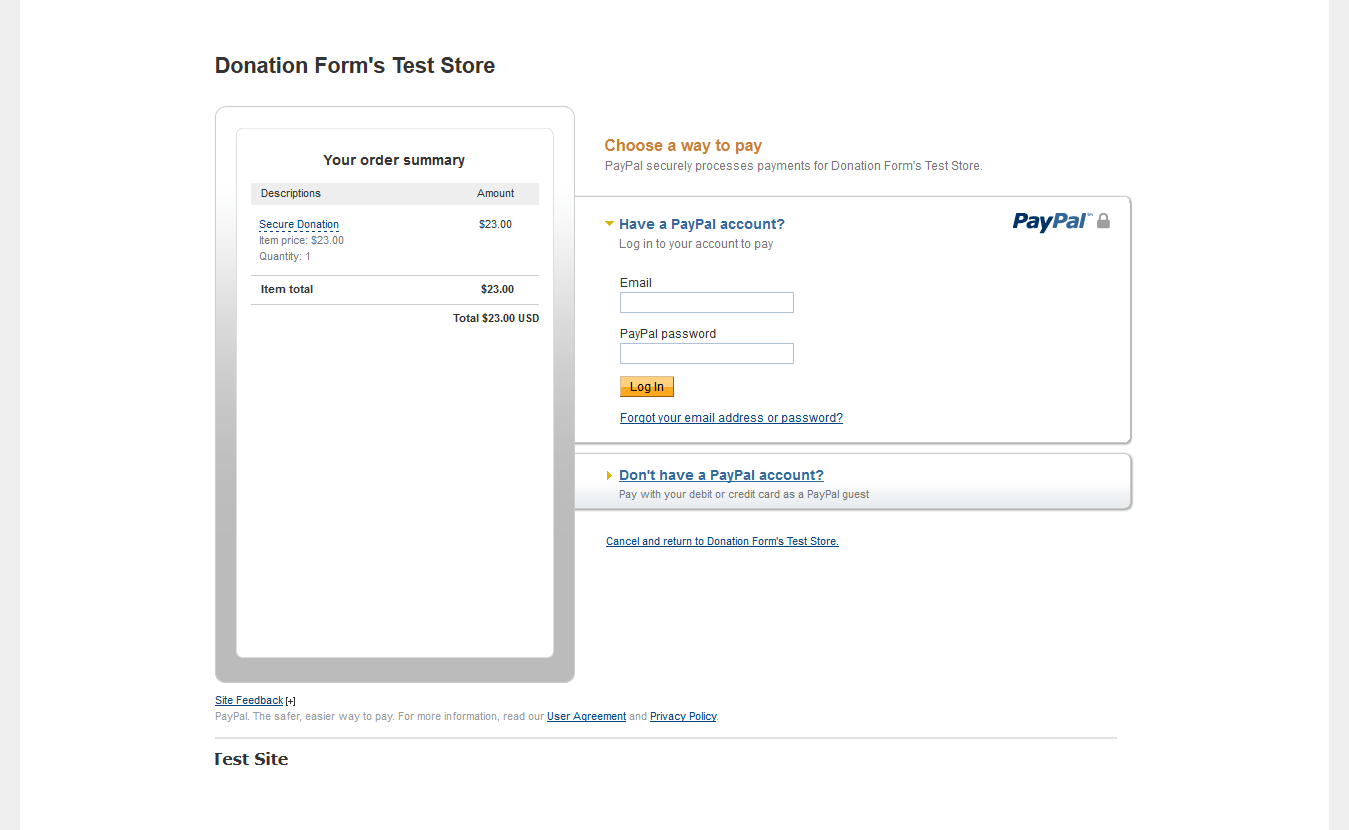Click the Donation Form's Test Store heading
The width and height of the screenshot is (1349, 830).
(354, 65)
